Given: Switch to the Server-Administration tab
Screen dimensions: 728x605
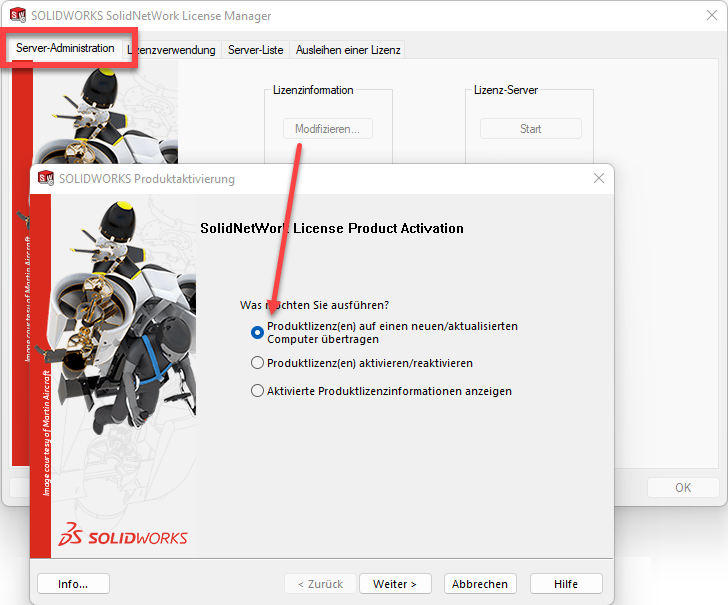Looking at the screenshot, I should point(65,49).
